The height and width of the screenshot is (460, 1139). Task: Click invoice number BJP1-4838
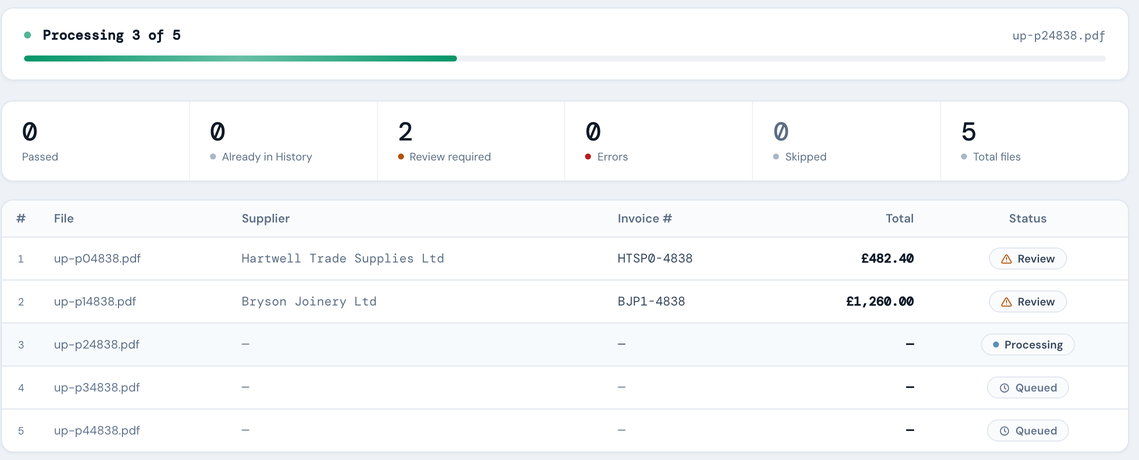tap(652, 302)
